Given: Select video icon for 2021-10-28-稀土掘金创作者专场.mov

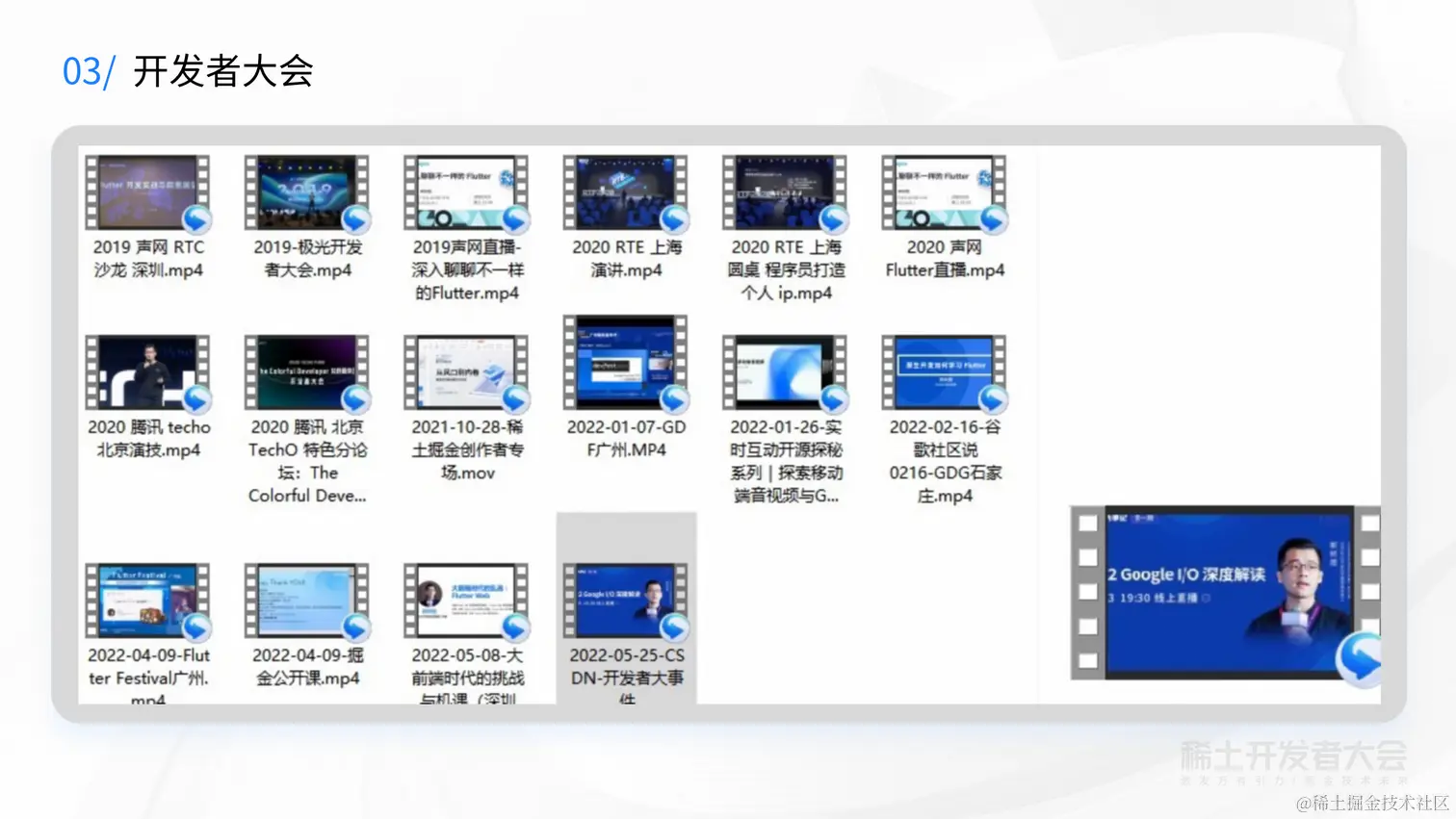Looking at the screenshot, I should 466,372.
